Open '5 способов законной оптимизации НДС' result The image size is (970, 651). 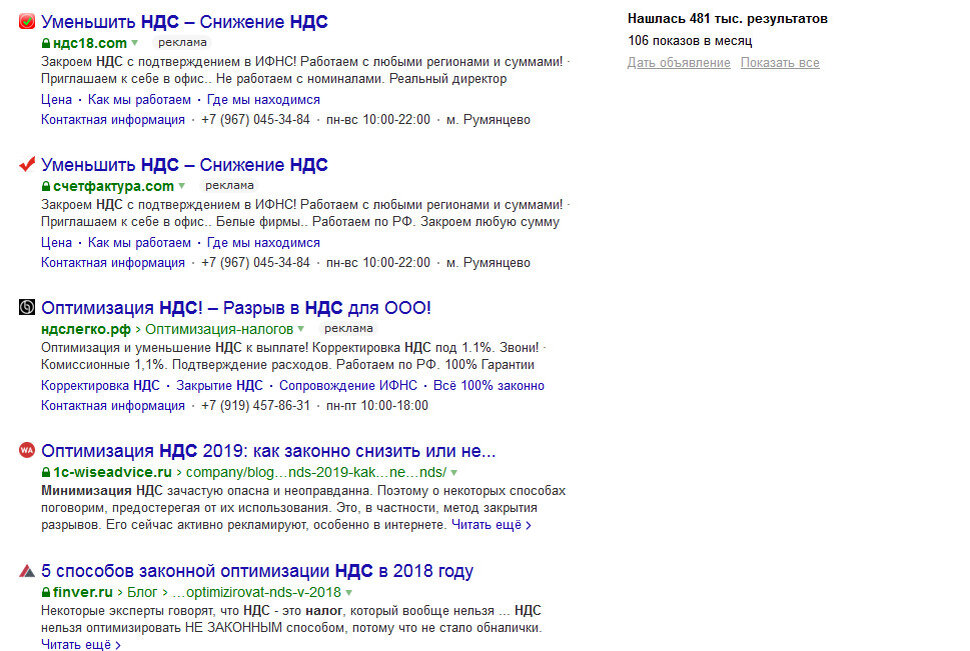257,571
